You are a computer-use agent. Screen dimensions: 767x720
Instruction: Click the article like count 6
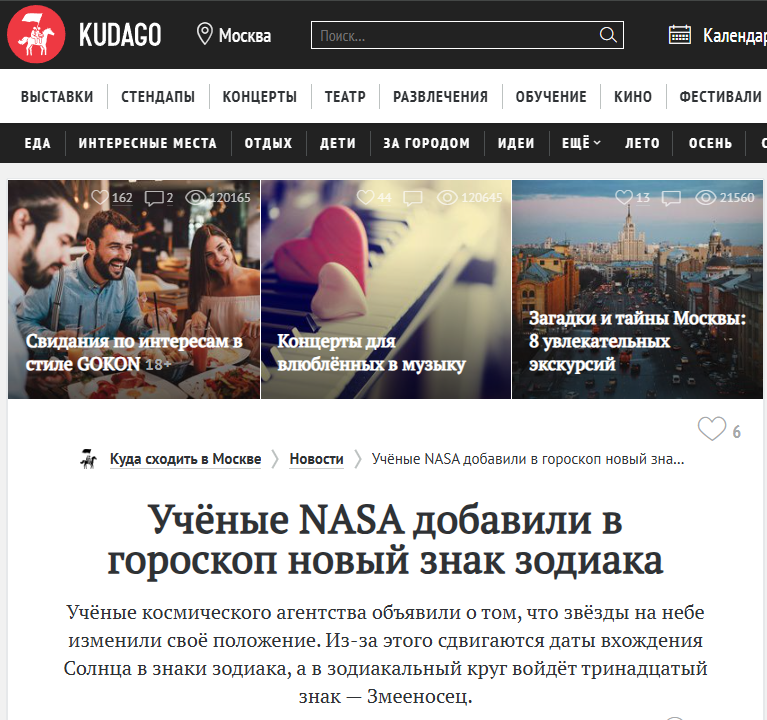736,432
